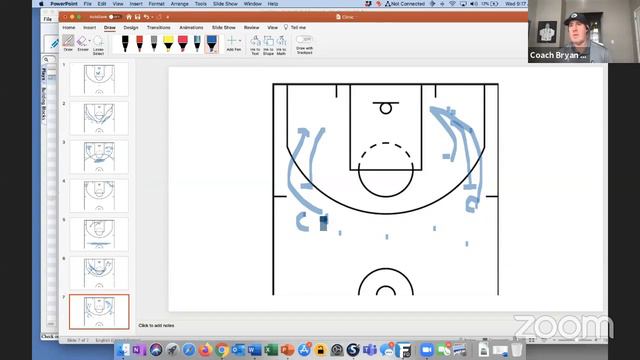The width and height of the screenshot is (640, 360).
Task: Open the Eraser options dropdown arrow
Action: [x=90, y=41]
